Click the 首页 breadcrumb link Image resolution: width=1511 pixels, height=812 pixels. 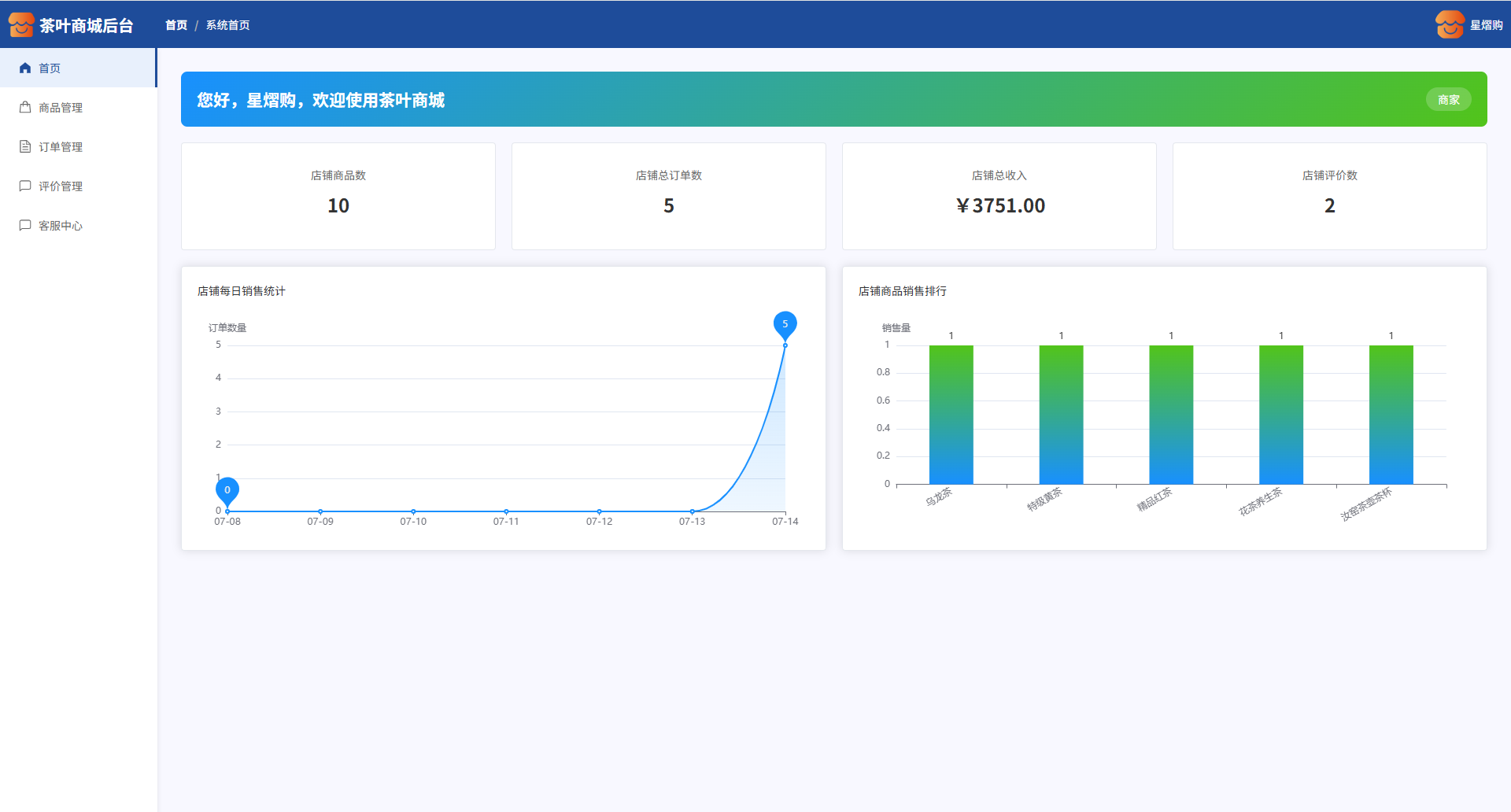point(176,25)
